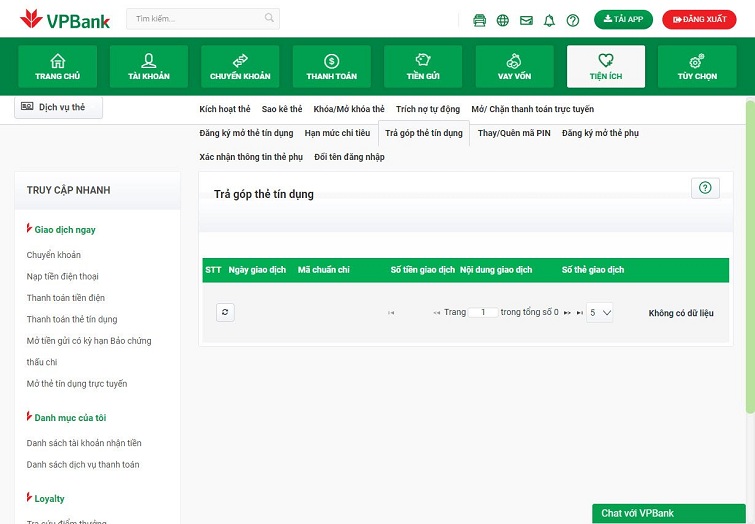This screenshot has height=524, width=755.
Task: Open help for Trả góp thẻ tín dụng
Action: coord(705,188)
